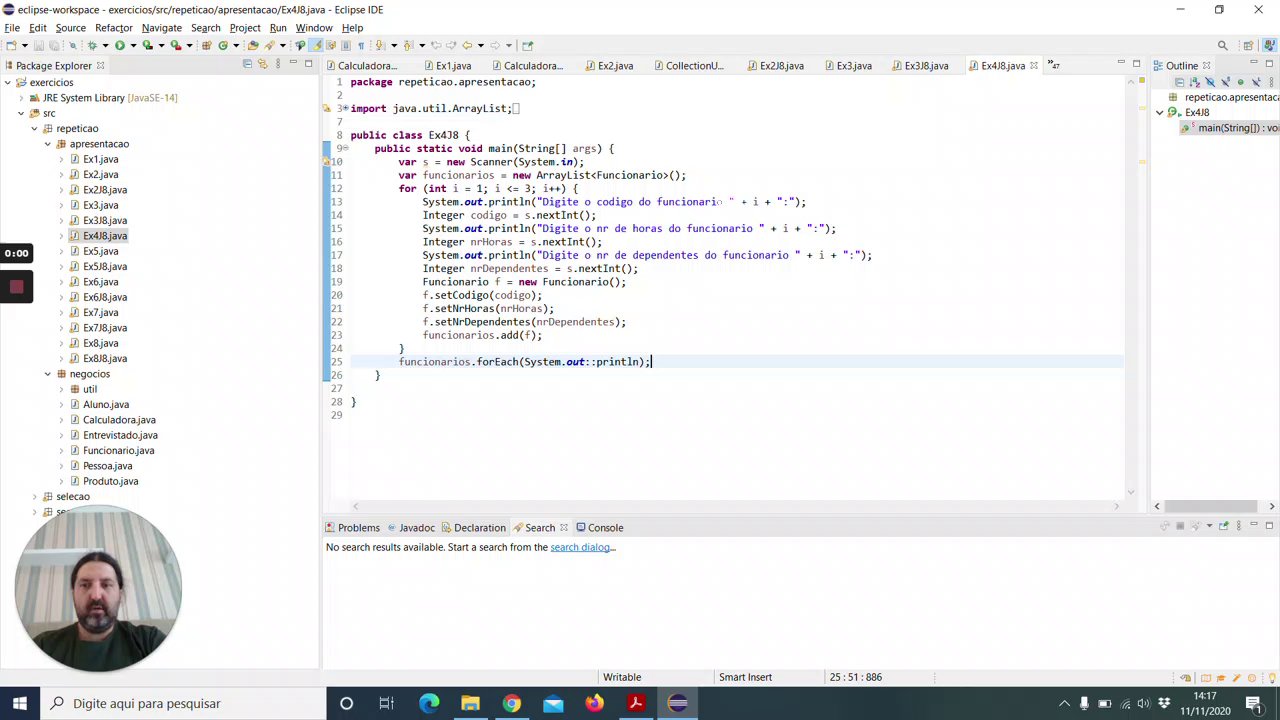Switch to Ex3J8.java editor tab

[926, 66]
